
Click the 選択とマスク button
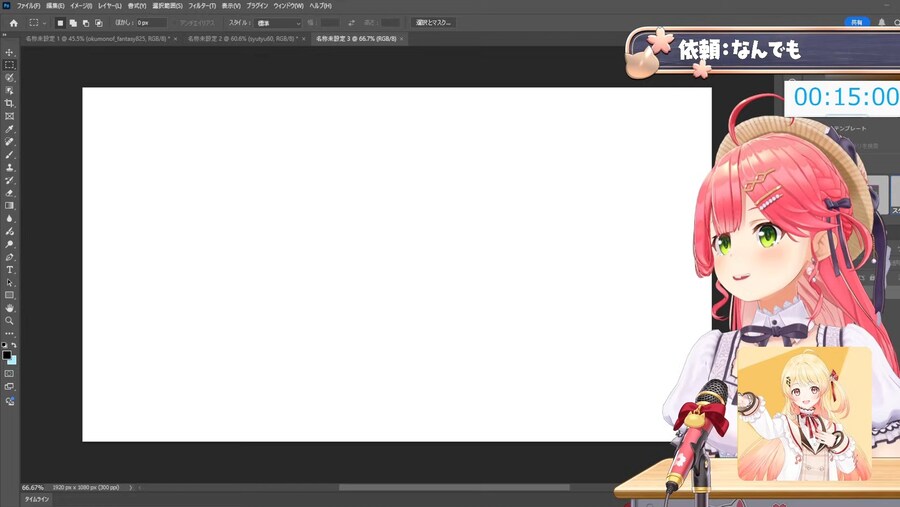pyautogui.click(x=433, y=23)
